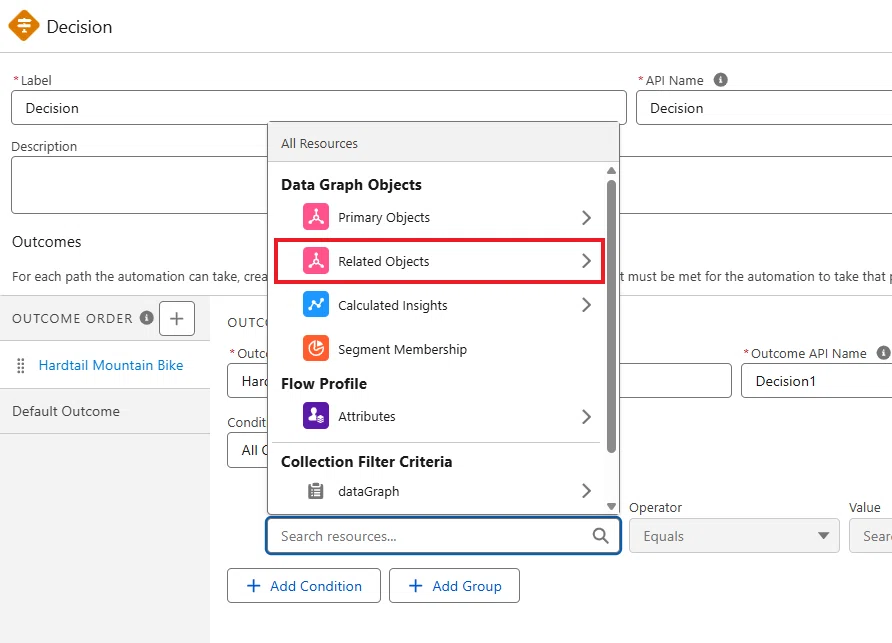
Task: Click the scroll down arrow in resource list
Action: pyautogui.click(x=611, y=506)
